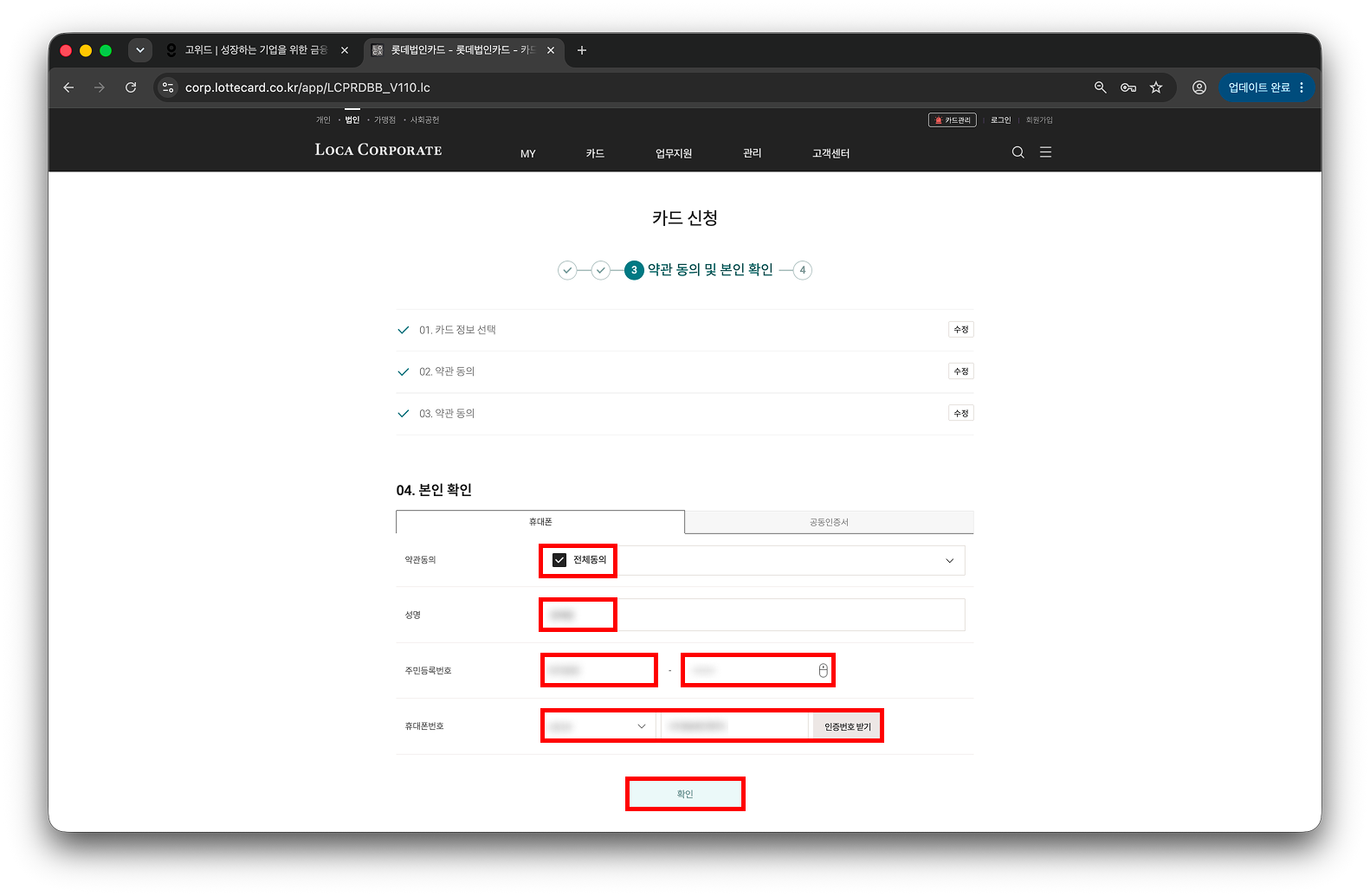
Task: Edit section 01. 카드 정보 선택
Action: pos(961,330)
